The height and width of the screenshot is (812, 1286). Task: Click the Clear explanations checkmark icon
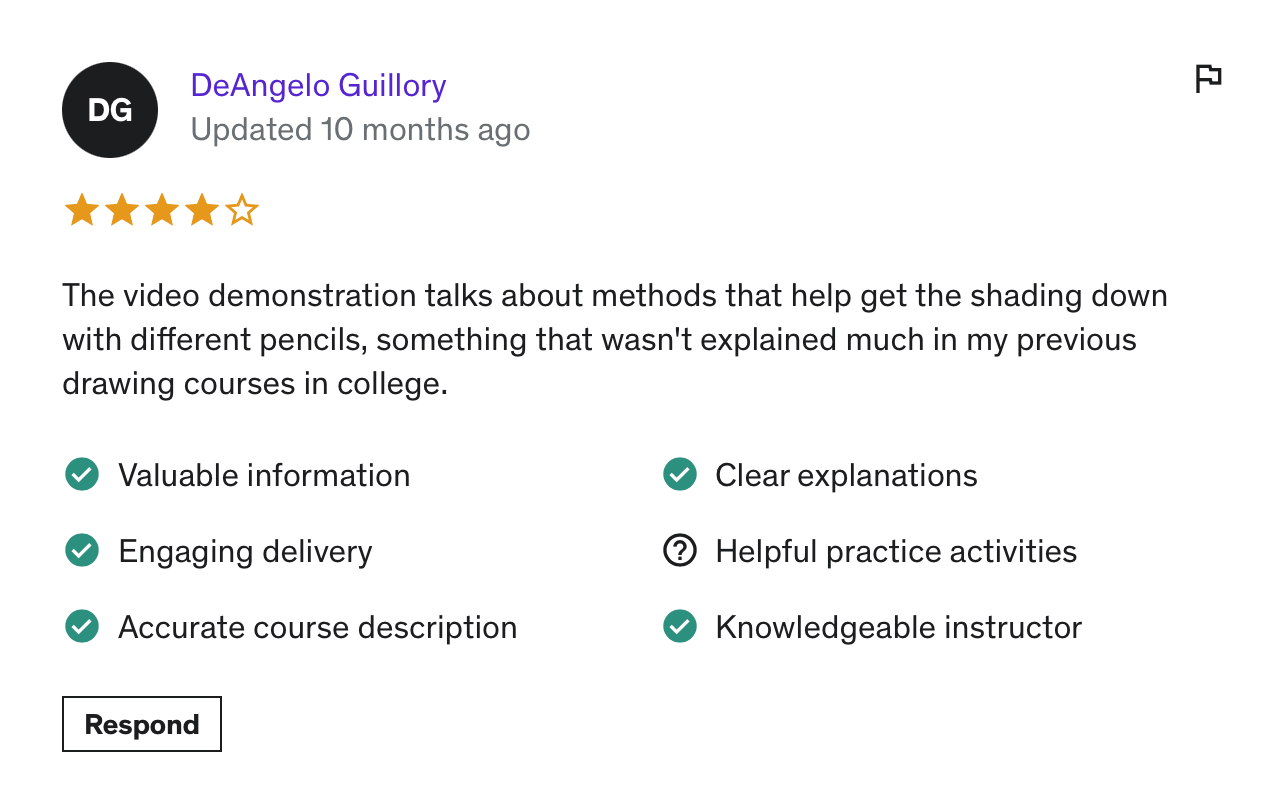tap(680, 475)
